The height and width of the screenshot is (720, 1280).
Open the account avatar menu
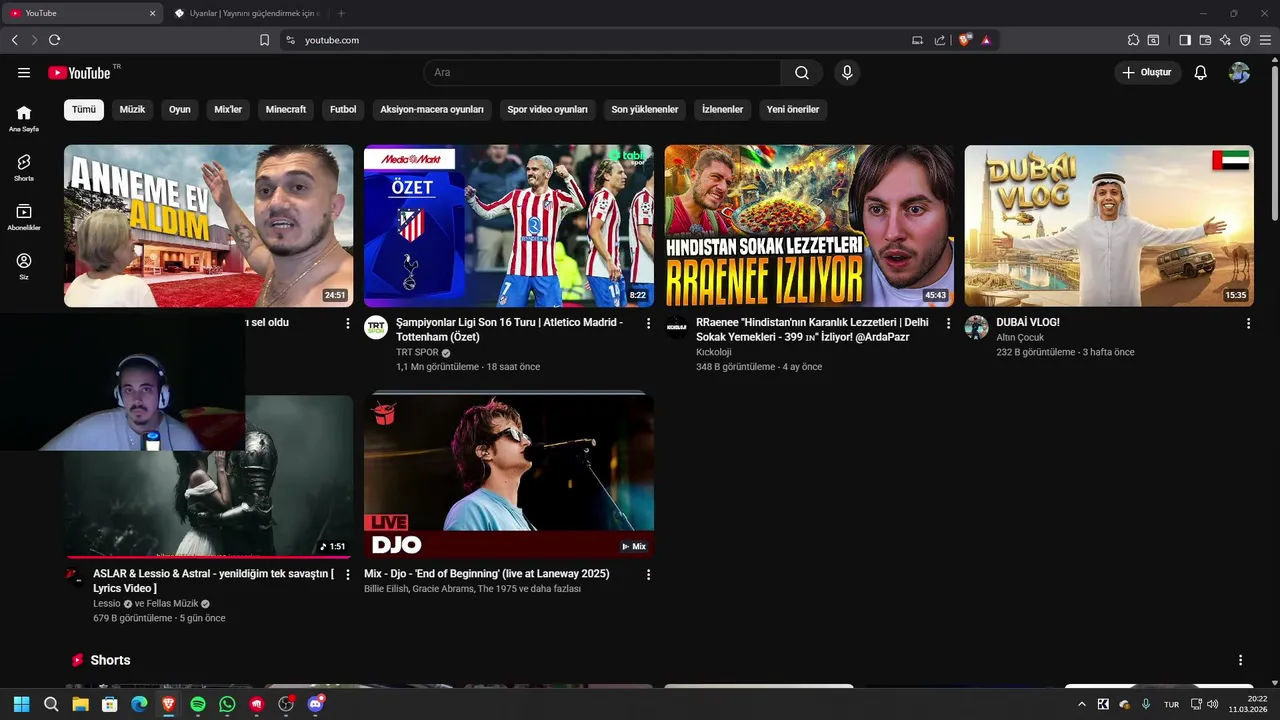click(x=1240, y=73)
